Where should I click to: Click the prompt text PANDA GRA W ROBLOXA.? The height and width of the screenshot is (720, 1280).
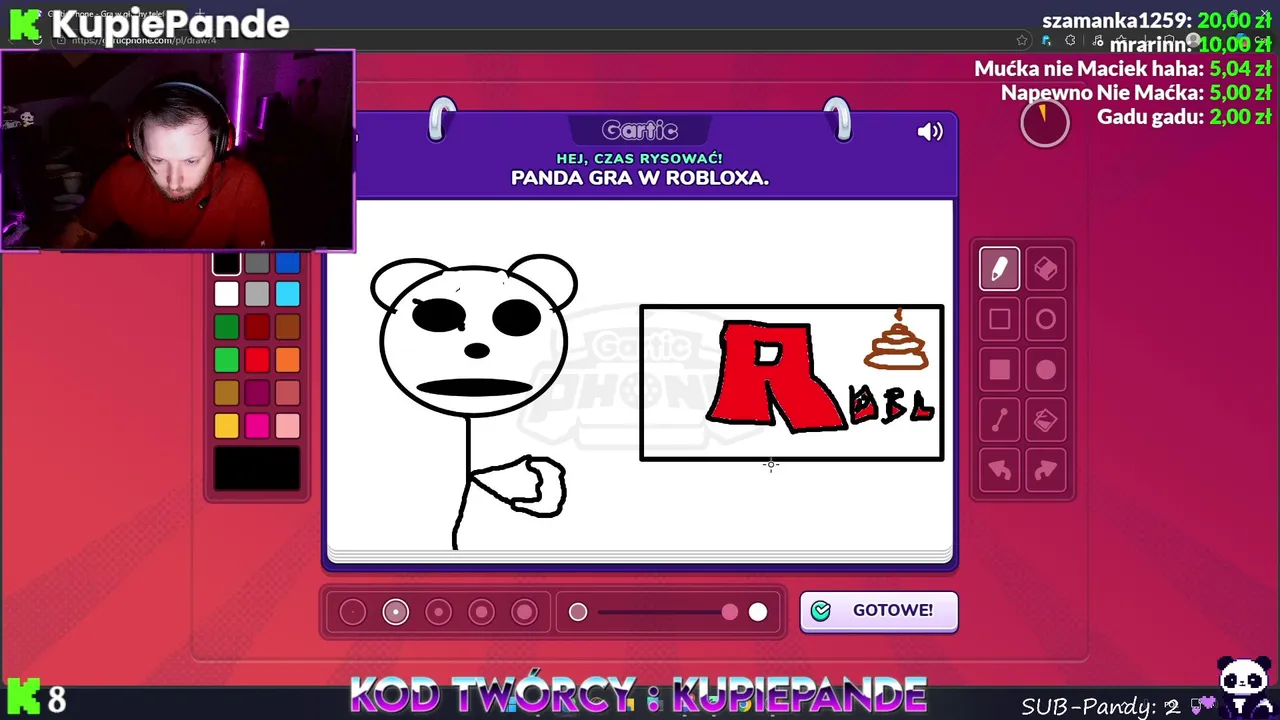click(x=640, y=178)
